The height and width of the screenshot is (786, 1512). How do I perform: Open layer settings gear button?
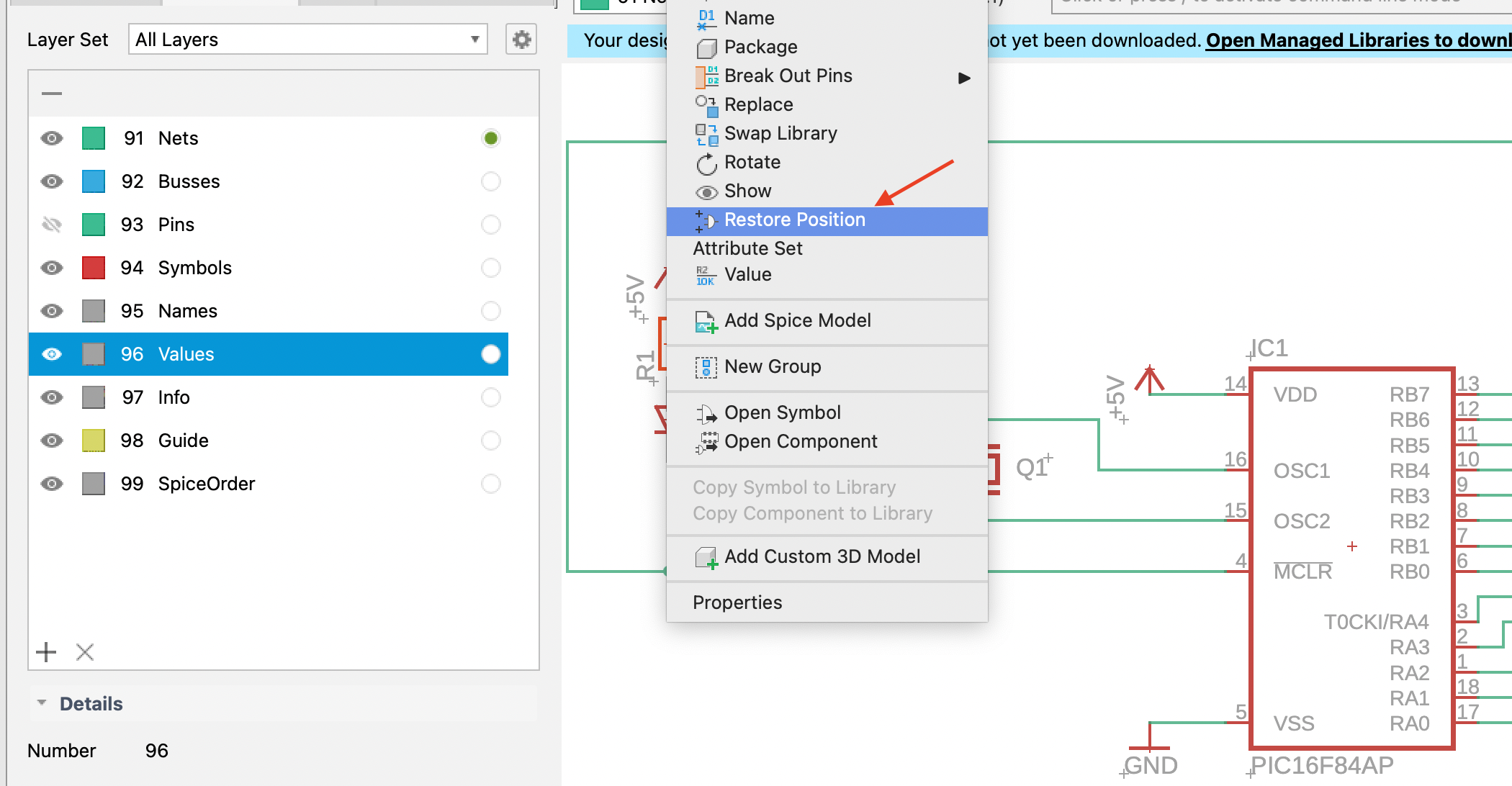[521, 40]
